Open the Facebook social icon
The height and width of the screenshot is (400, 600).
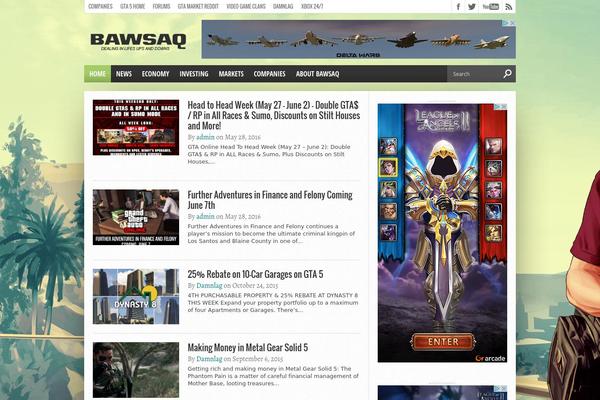pos(458,7)
